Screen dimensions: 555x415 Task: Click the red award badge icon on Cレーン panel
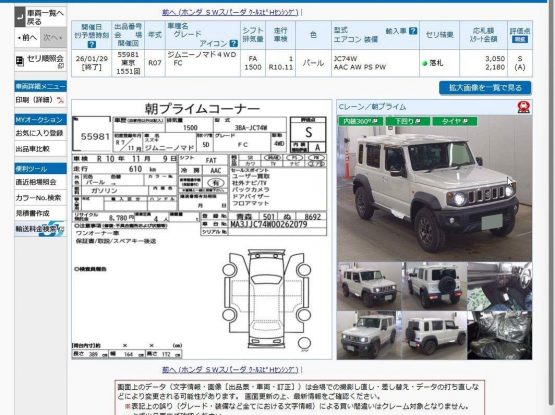pos(523,107)
